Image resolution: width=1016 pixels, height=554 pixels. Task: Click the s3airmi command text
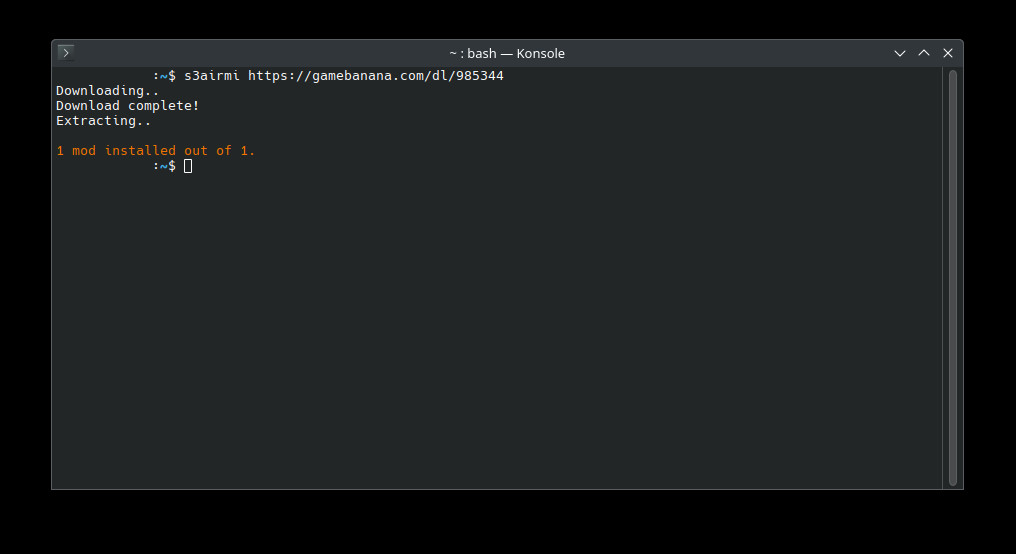click(212, 76)
